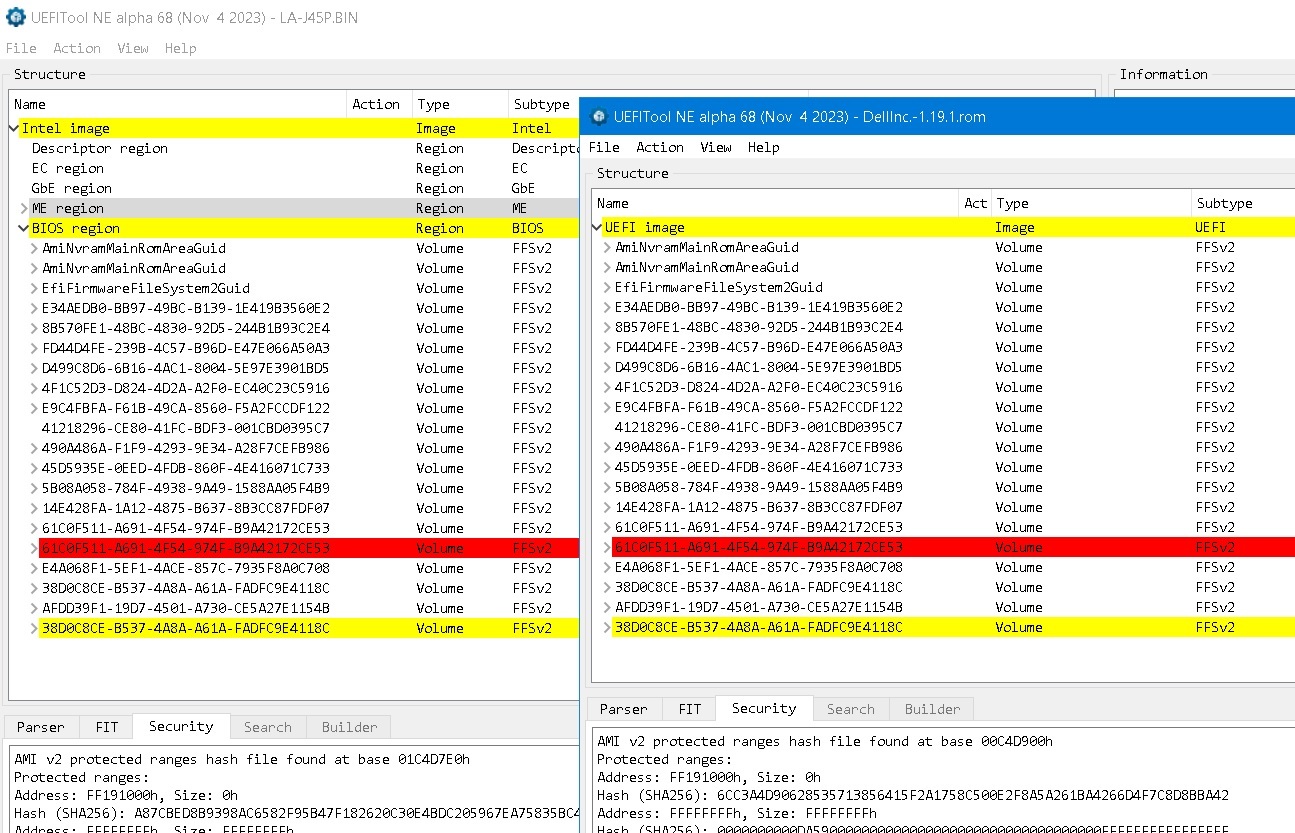Collapse the UEFI image tree node

pos(597,227)
